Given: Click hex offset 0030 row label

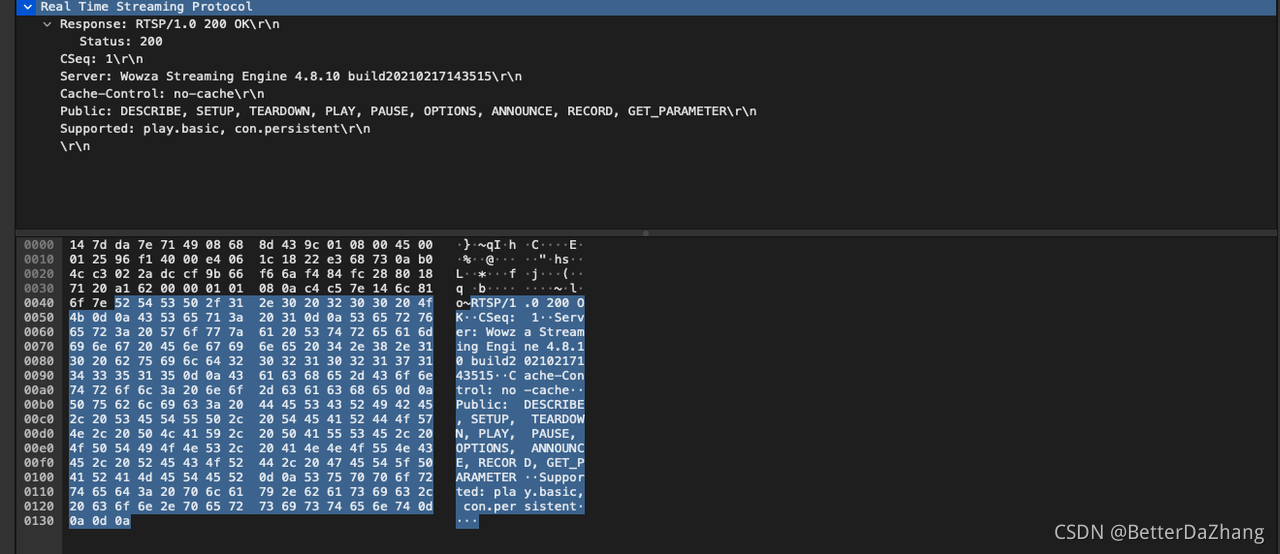Looking at the screenshot, I should click(x=38, y=289).
